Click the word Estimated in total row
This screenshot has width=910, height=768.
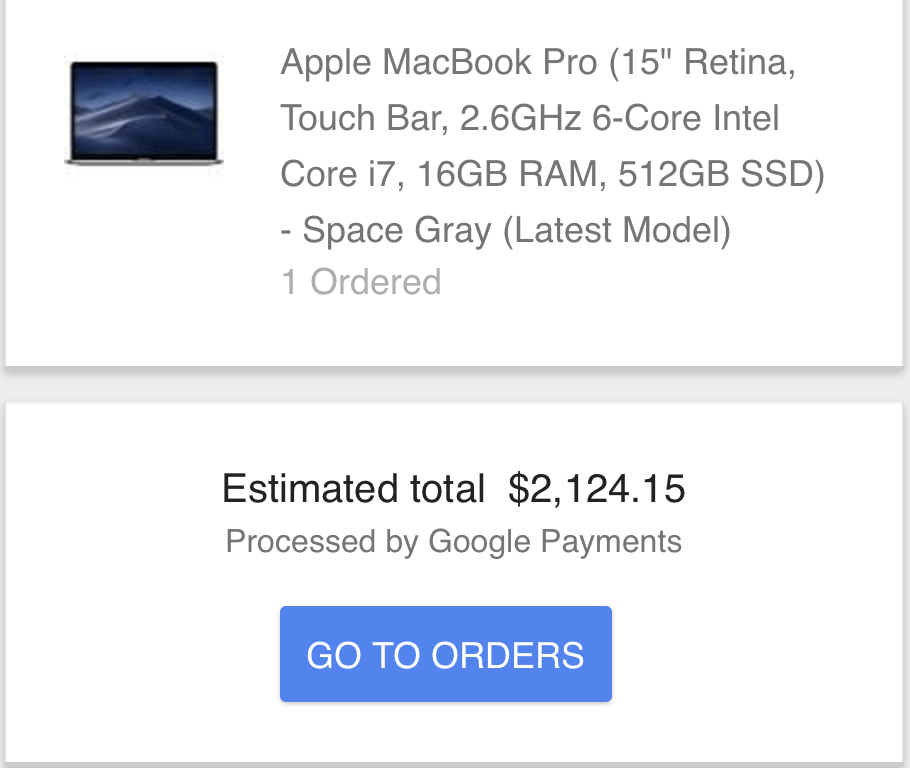[310, 489]
